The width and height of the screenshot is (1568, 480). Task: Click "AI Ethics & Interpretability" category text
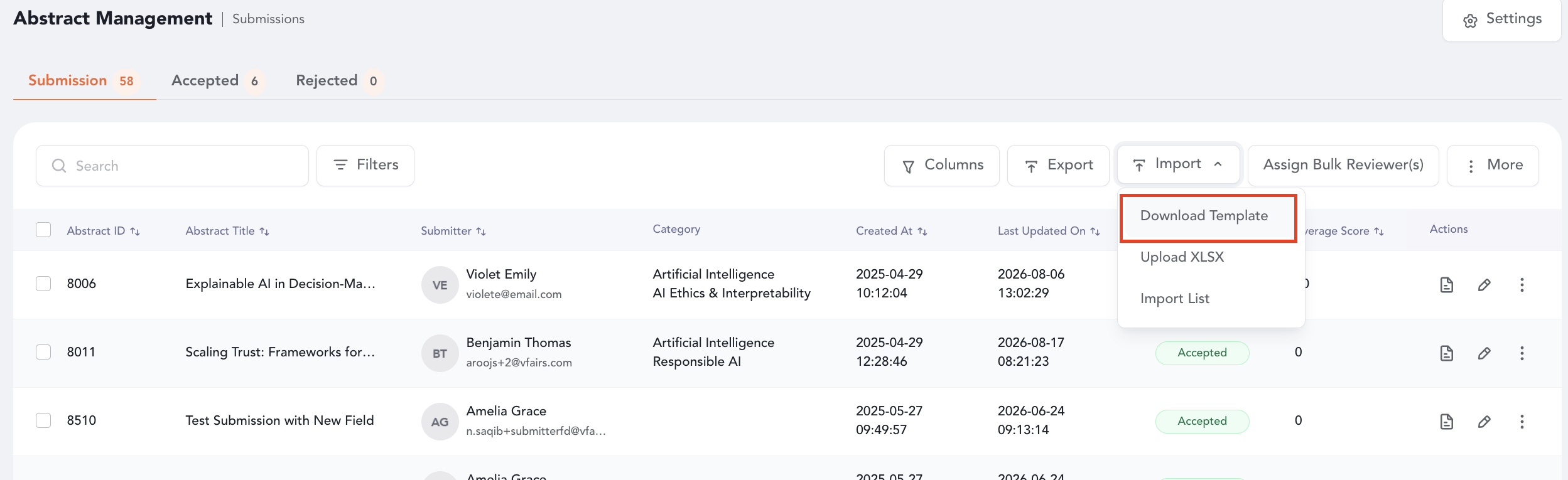(x=732, y=293)
